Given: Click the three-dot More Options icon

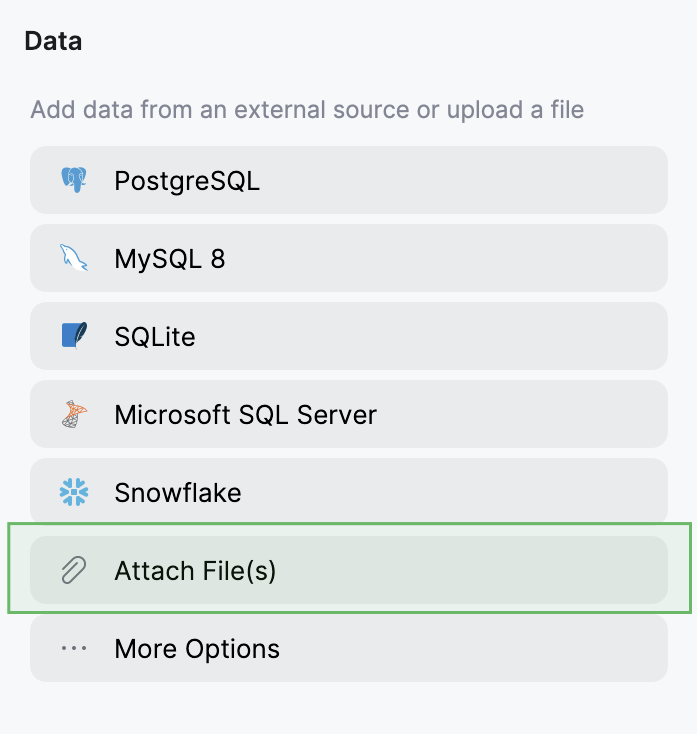Looking at the screenshot, I should [x=74, y=648].
